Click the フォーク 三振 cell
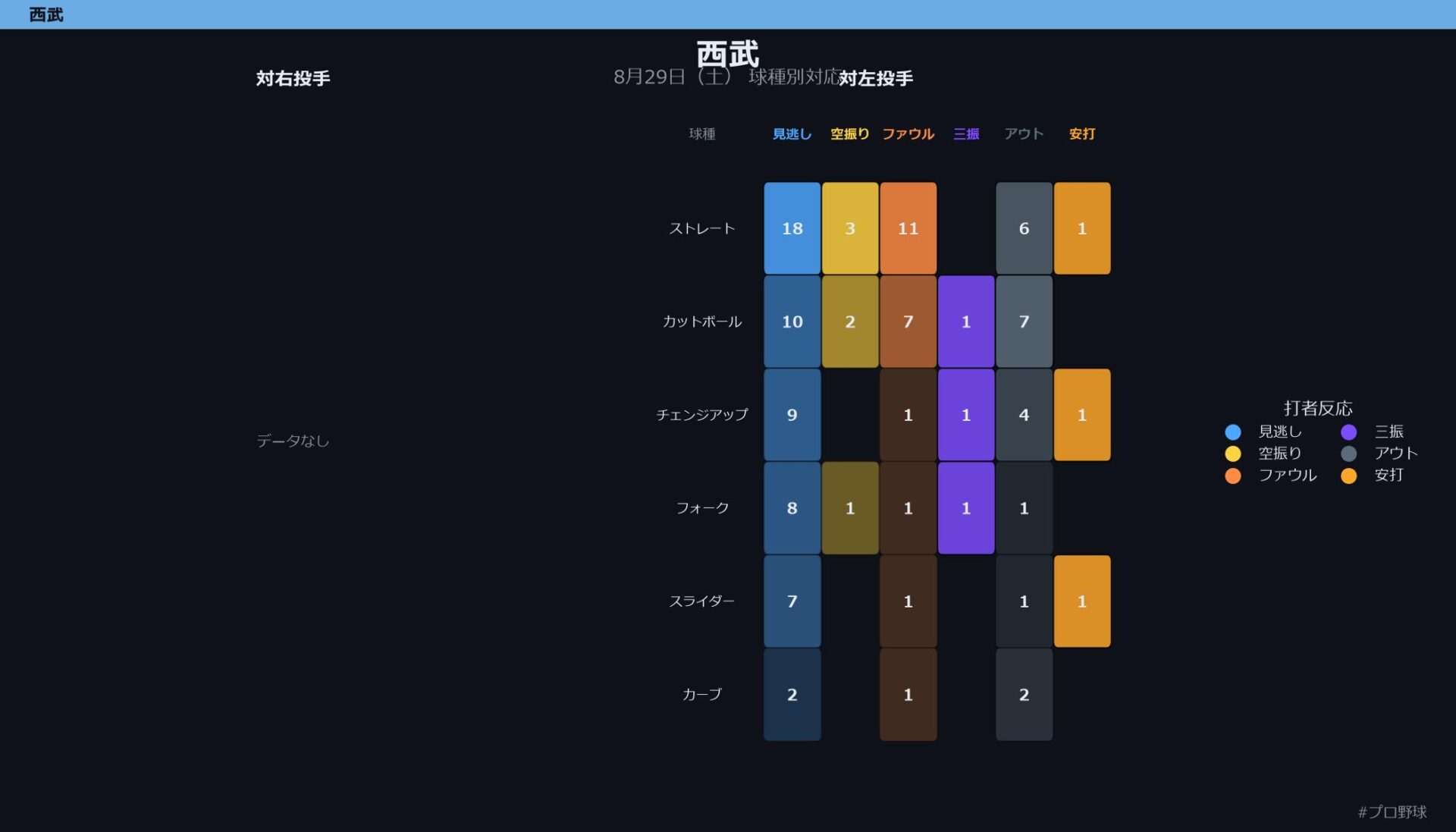The width and height of the screenshot is (1456, 832). (966, 508)
